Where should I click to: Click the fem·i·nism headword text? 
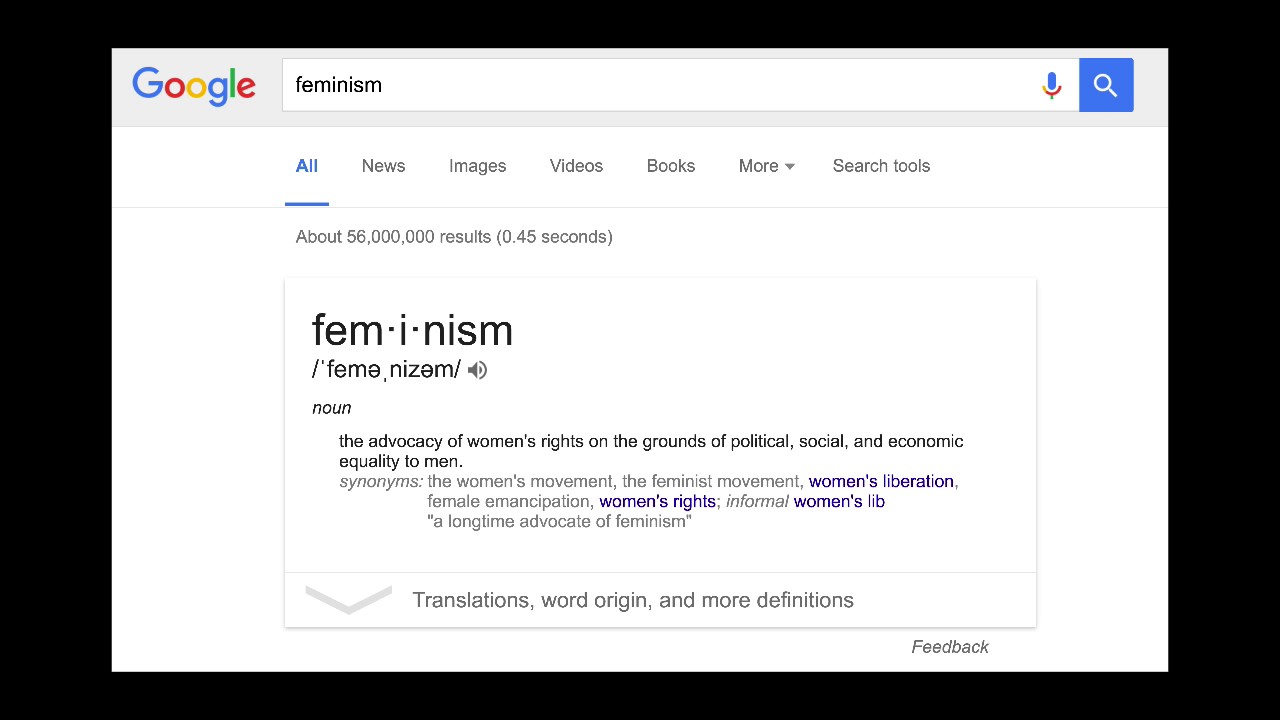[x=412, y=331]
